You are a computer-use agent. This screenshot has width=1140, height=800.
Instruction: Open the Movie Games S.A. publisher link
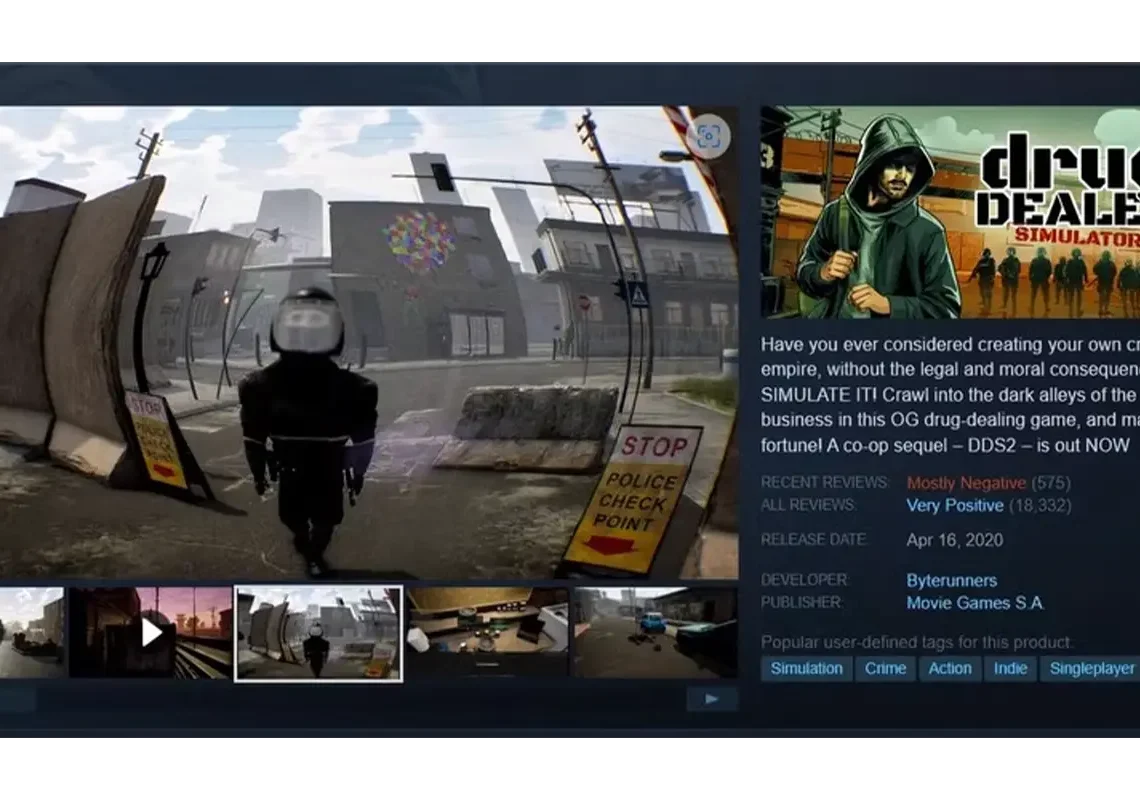pyautogui.click(x=975, y=603)
